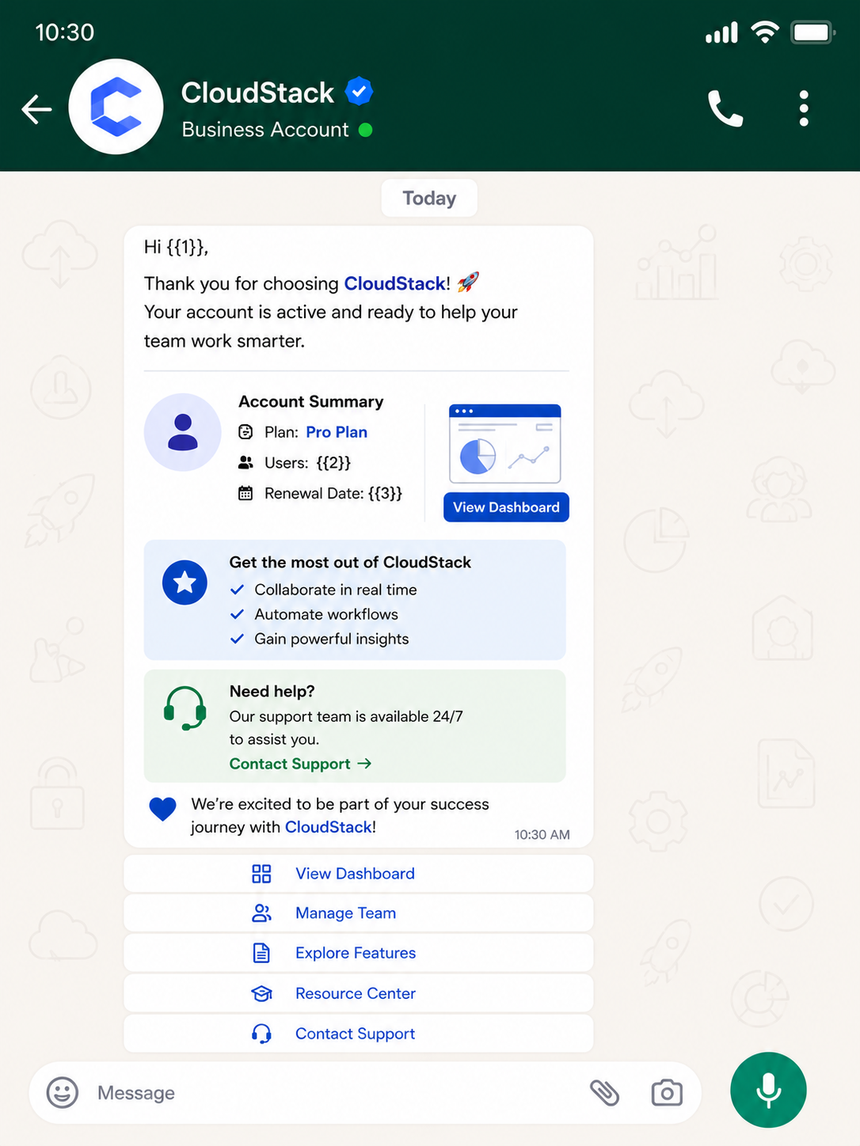Start a voice call with CloudStack
Image resolution: width=860 pixels, height=1146 pixels.
tap(725, 109)
